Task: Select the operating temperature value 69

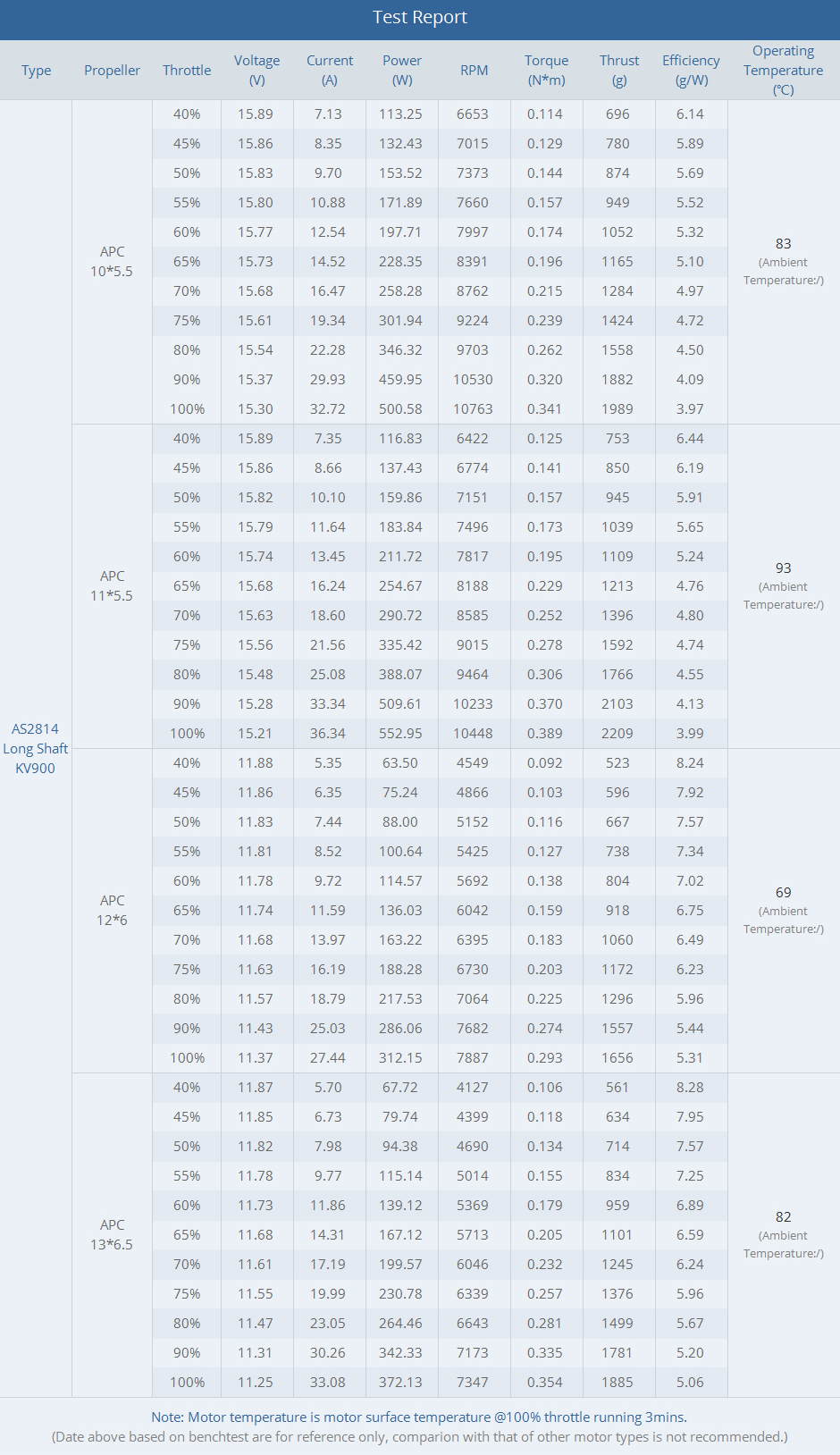Action: pyautogui.click(x=784, y=893)
